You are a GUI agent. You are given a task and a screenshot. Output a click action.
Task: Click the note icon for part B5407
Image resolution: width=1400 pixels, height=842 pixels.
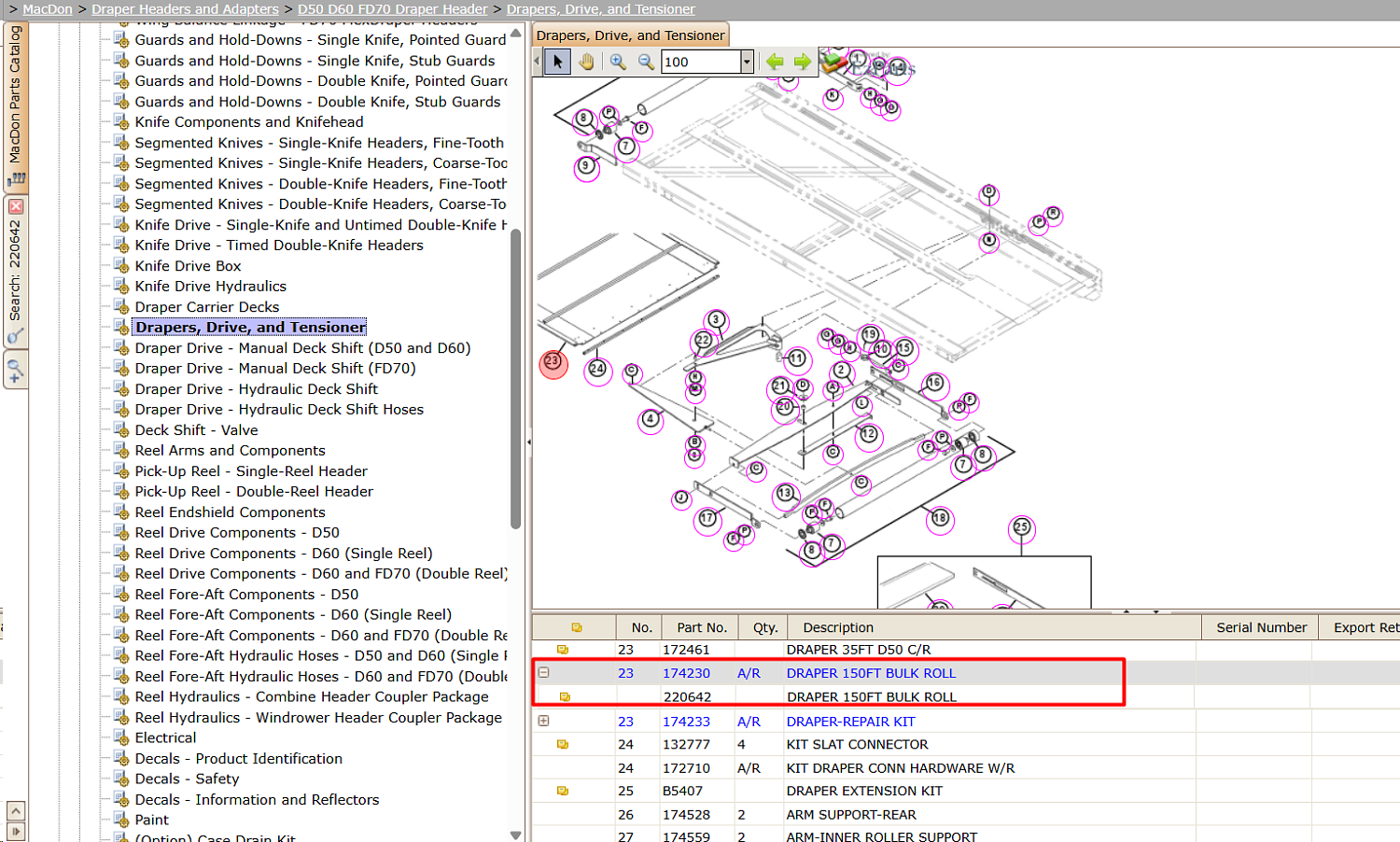click(x=563, y=791)
